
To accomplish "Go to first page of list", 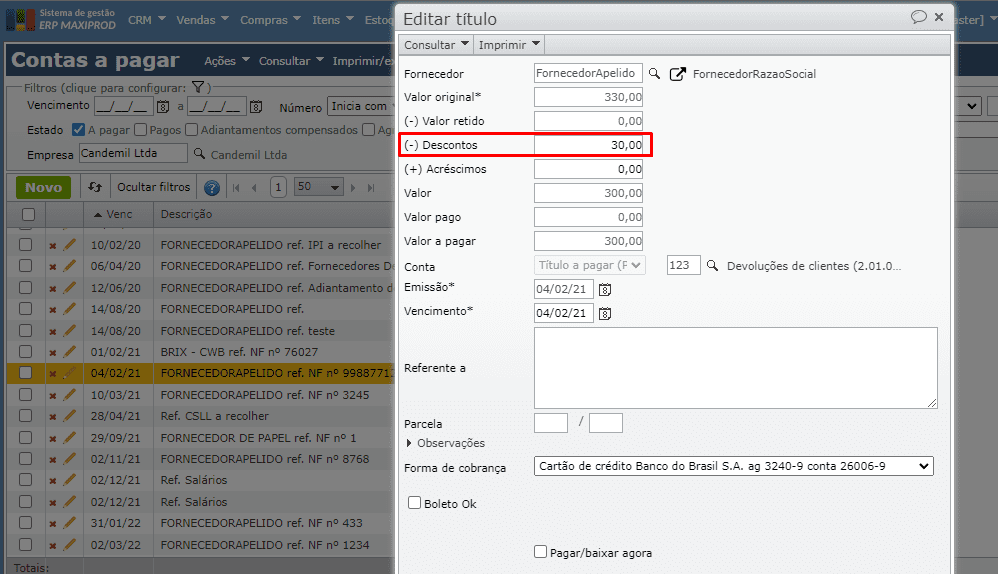I will point(236,188).
